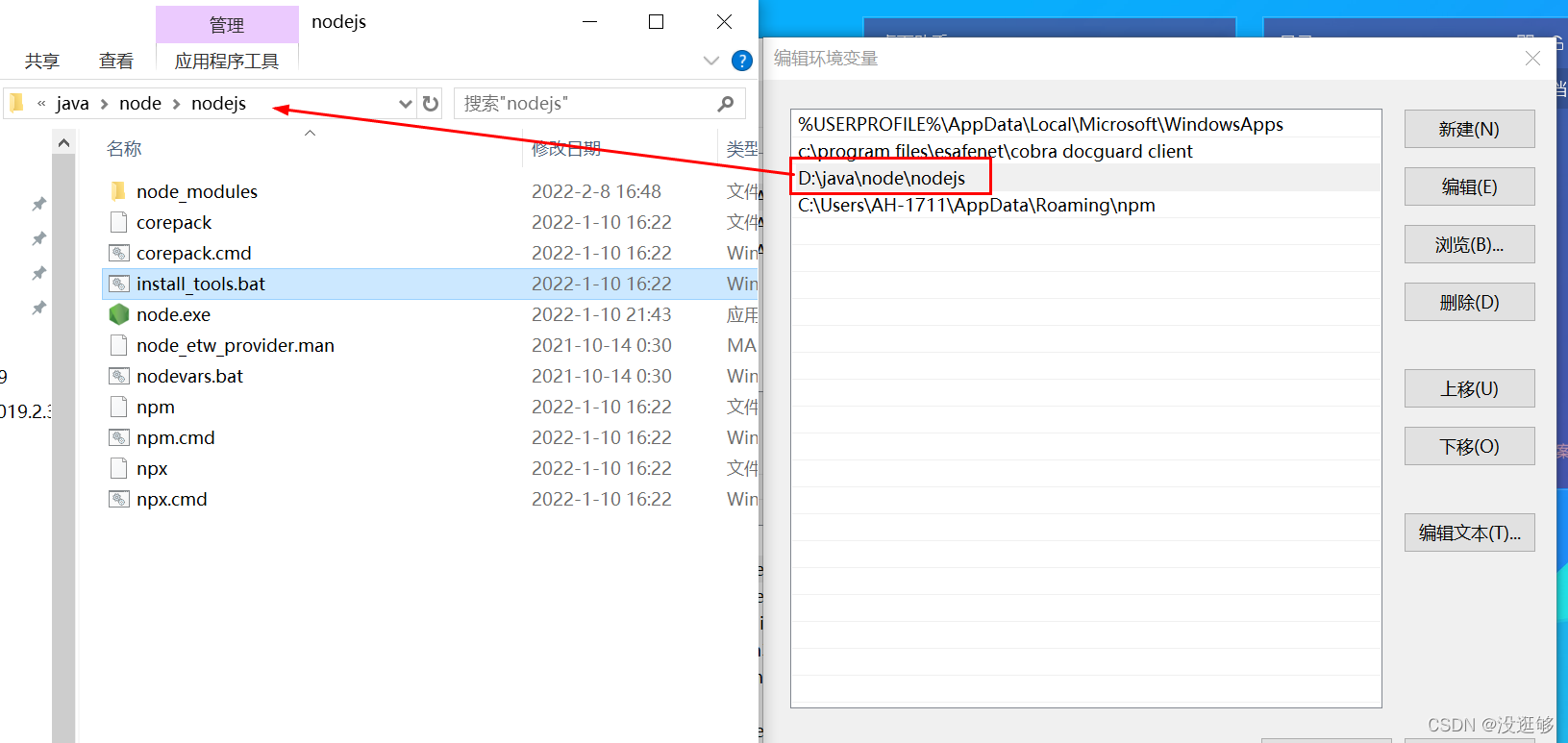Click Browse (浏览) button
Screen dimensions: 1568x743
pyautogui.click(x=1469, y=244)
